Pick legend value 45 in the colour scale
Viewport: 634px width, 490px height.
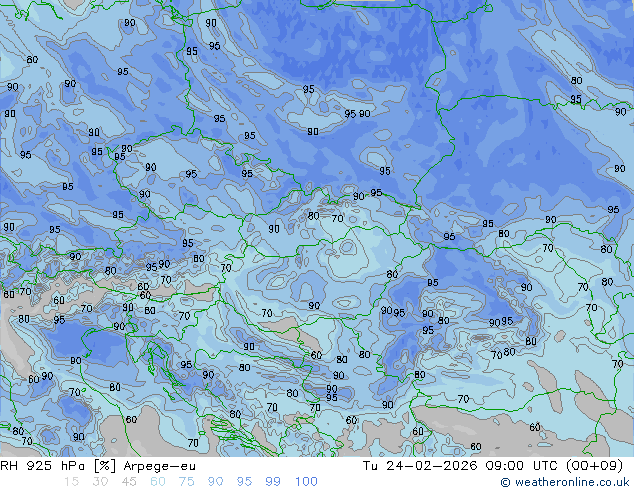point(129,482)
